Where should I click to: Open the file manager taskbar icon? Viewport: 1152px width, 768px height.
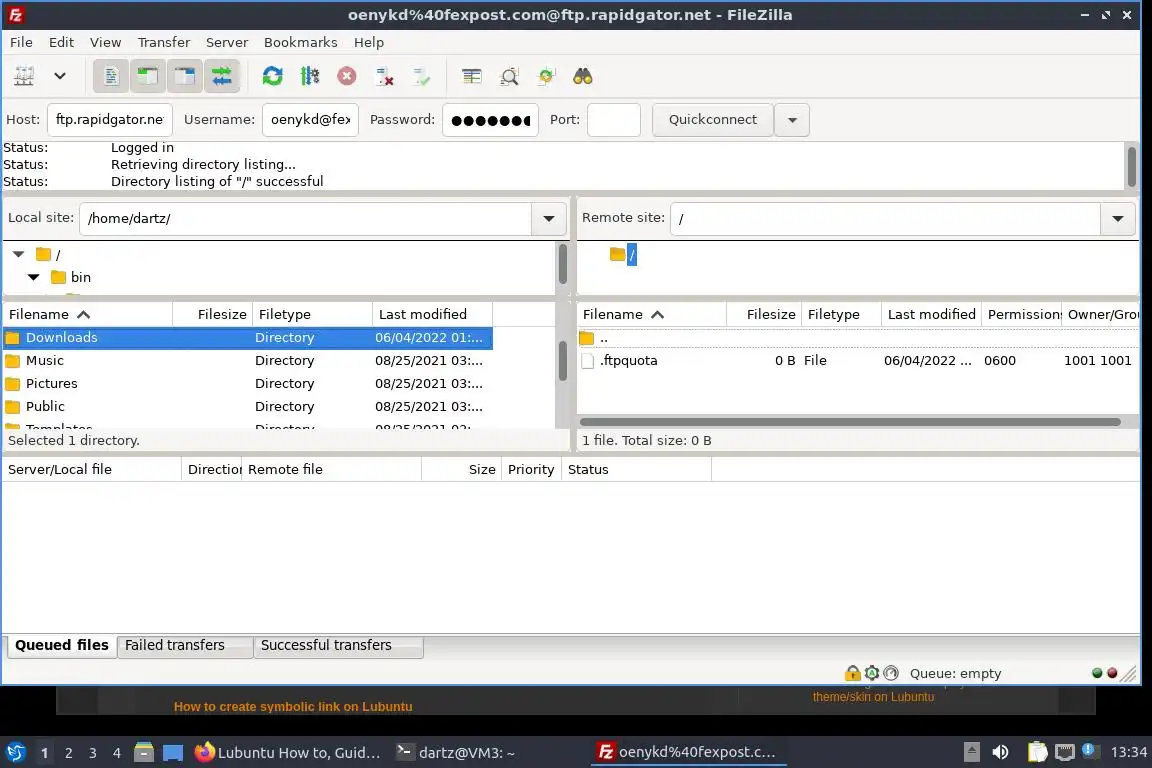(x=144, y=753)
